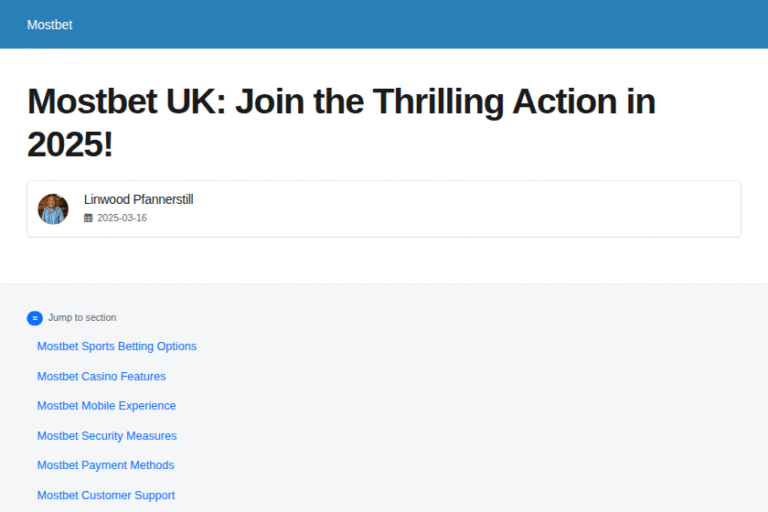
Task: Select the Mostbet Payment Methods link
Action: 106,465
